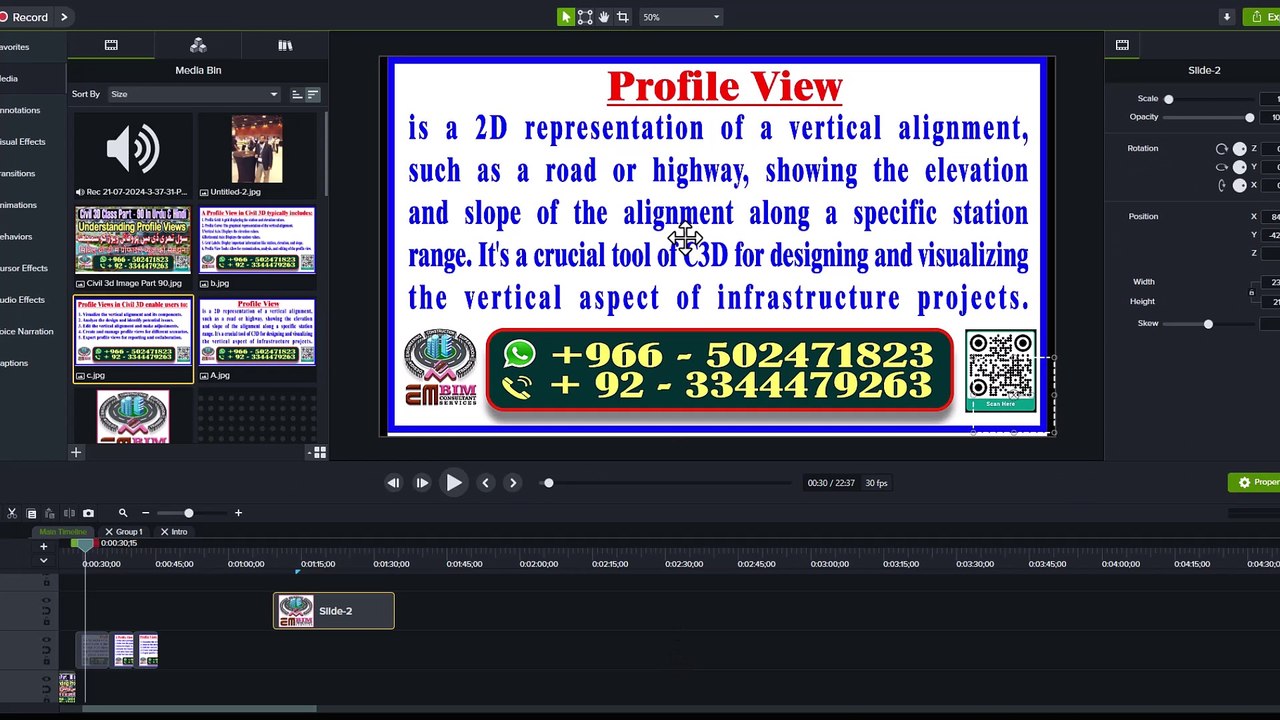Click the Split icon above timeline
This screenshot has height=720, width=1280.
click(x=69, y=513)
